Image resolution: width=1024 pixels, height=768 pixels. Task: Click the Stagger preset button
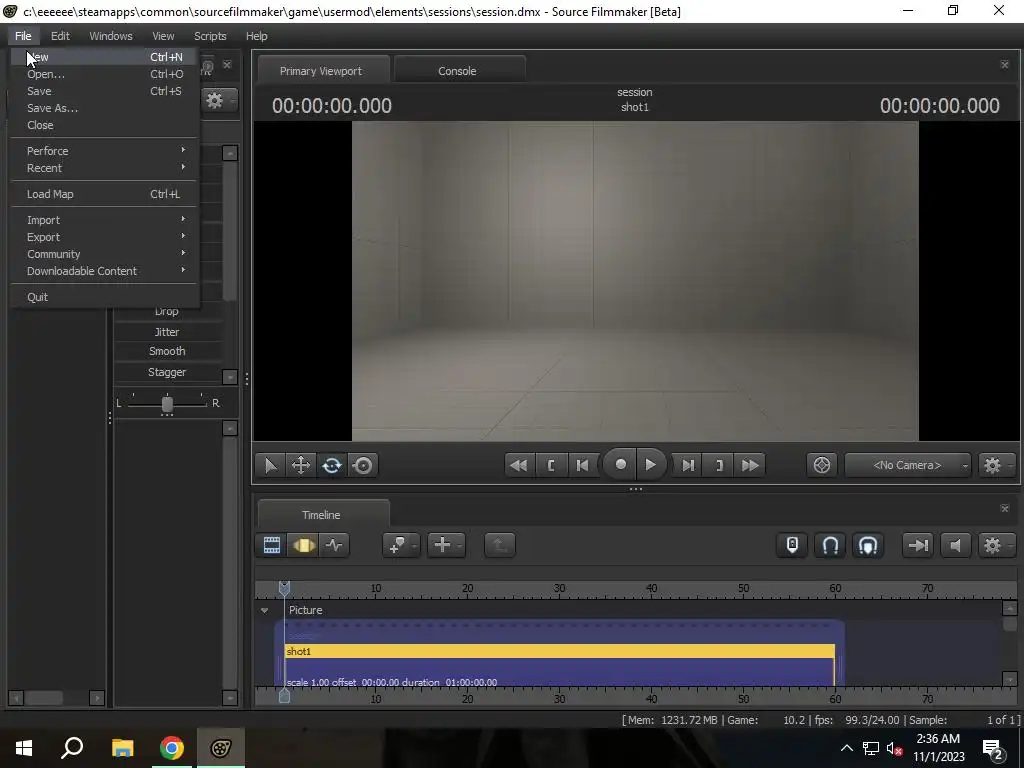click(167, 372)
